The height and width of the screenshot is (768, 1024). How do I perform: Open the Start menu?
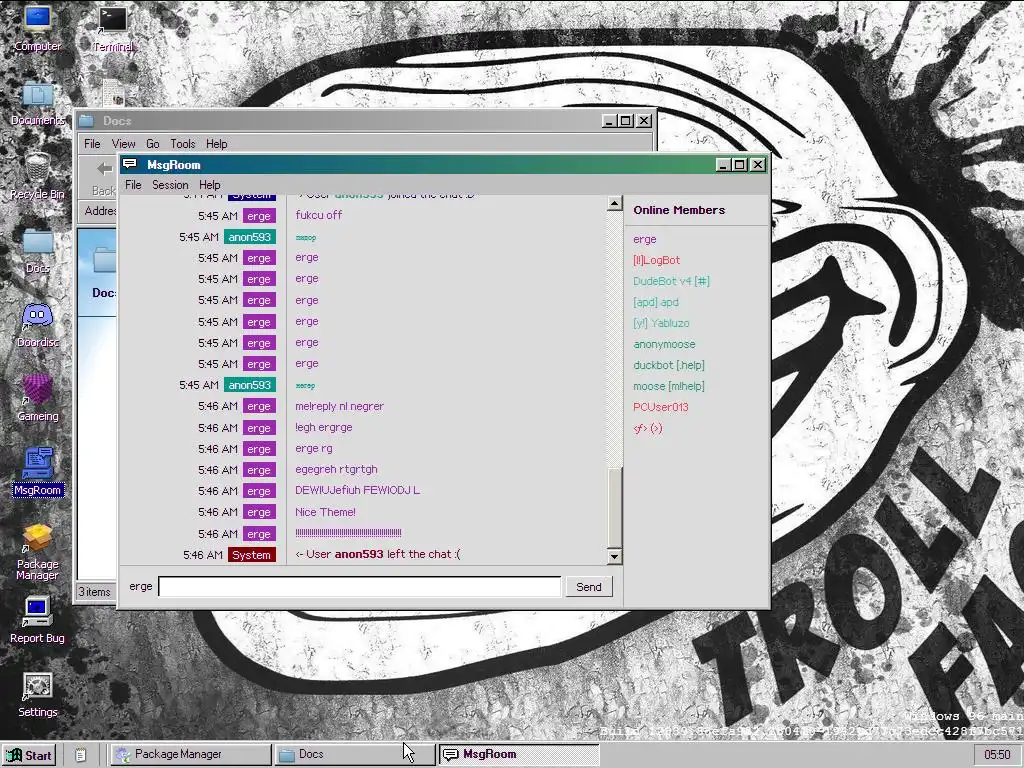click(29, 755)
